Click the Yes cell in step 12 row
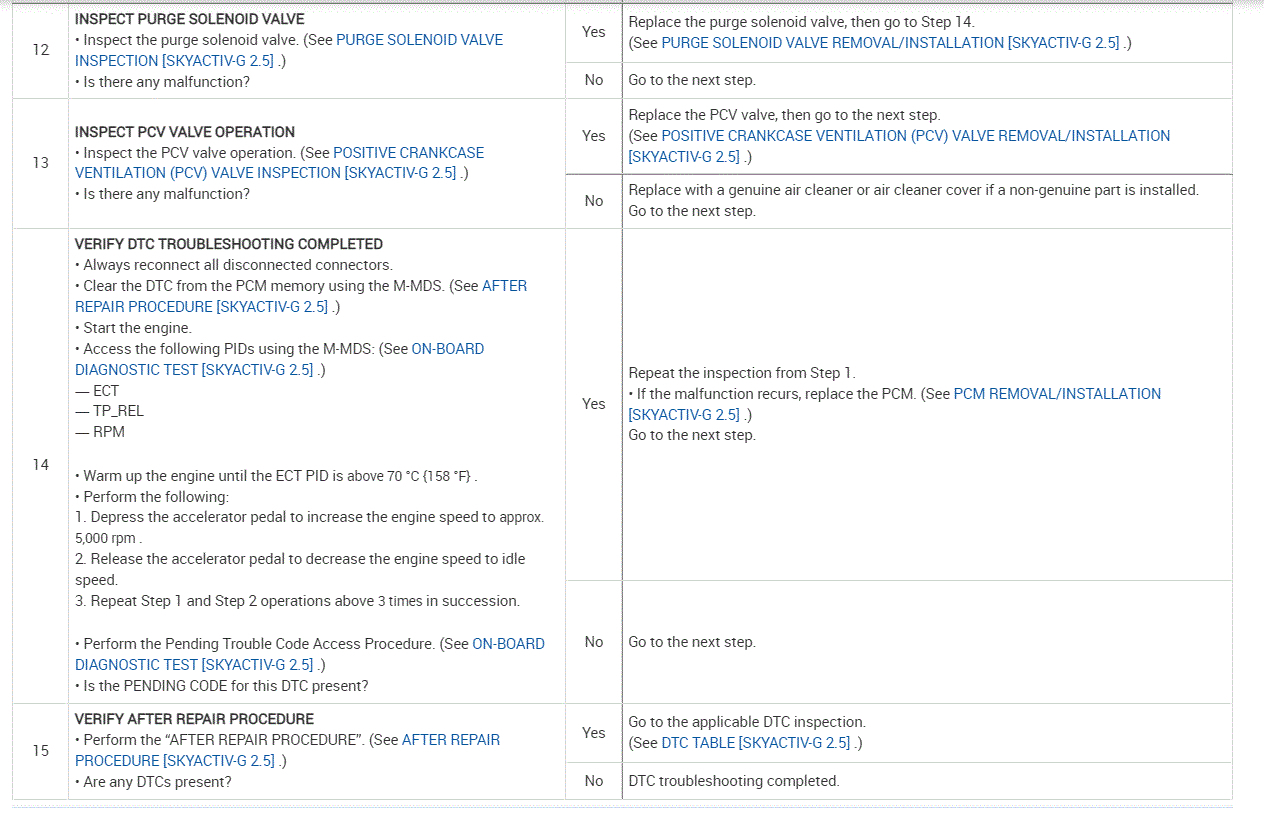Viewport: 1264px width, 827px height. point(593,32)
